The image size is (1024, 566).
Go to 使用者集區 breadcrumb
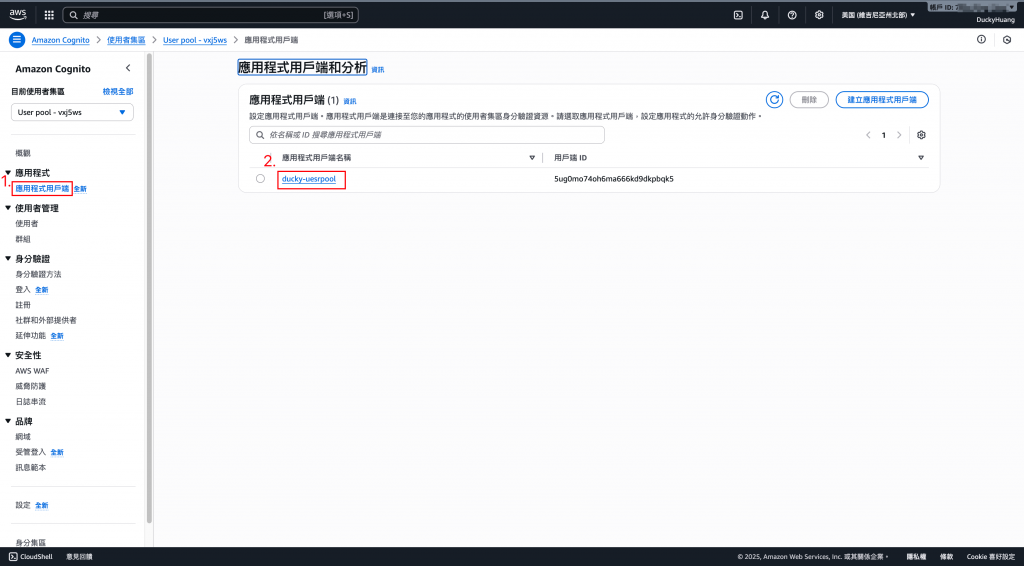pos(126,40)
